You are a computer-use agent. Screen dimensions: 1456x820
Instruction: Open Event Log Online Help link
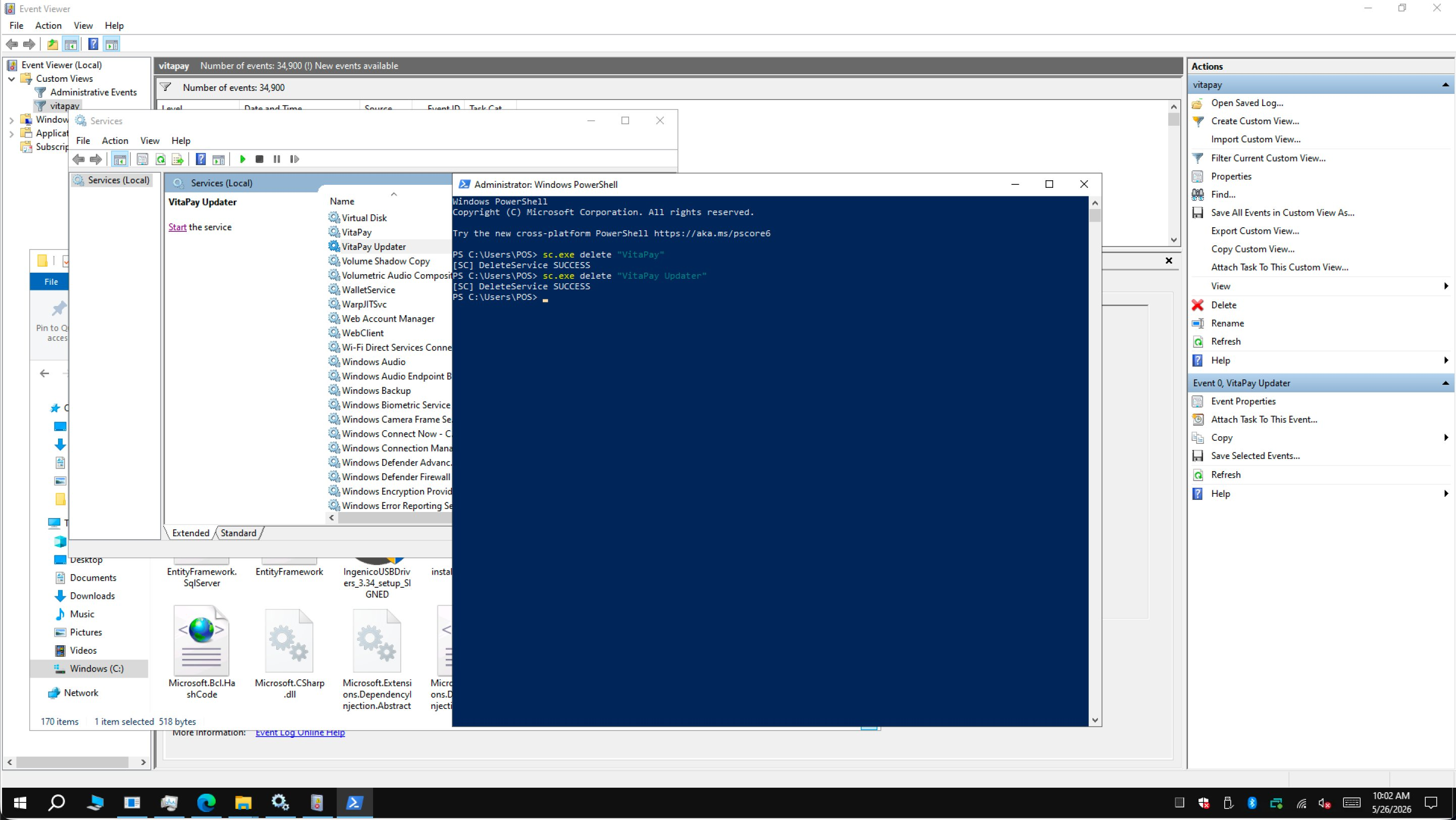pyautogui.click(x=300, y=733)
